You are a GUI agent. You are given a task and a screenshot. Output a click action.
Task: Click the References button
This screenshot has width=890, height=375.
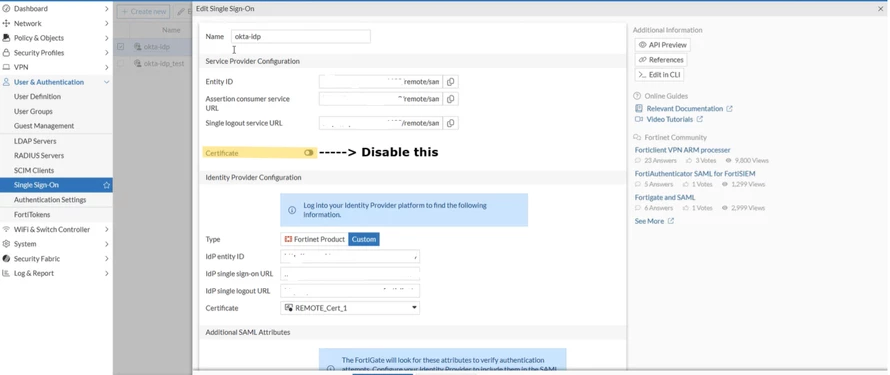pos(661,60)
